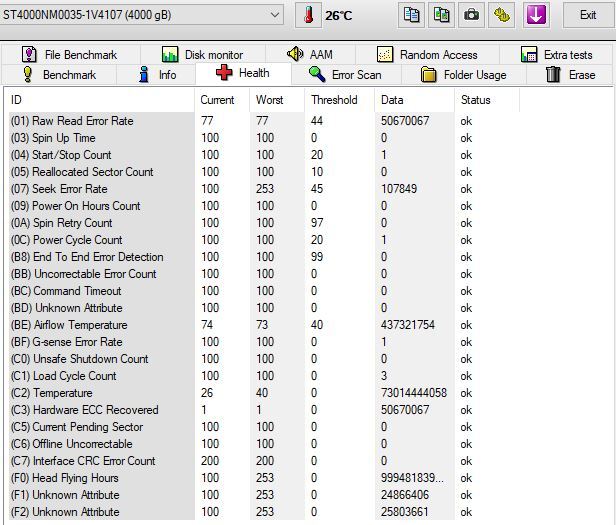
Task: Select the Unsafe Shutdown Count row
Action: click(264, 359)
